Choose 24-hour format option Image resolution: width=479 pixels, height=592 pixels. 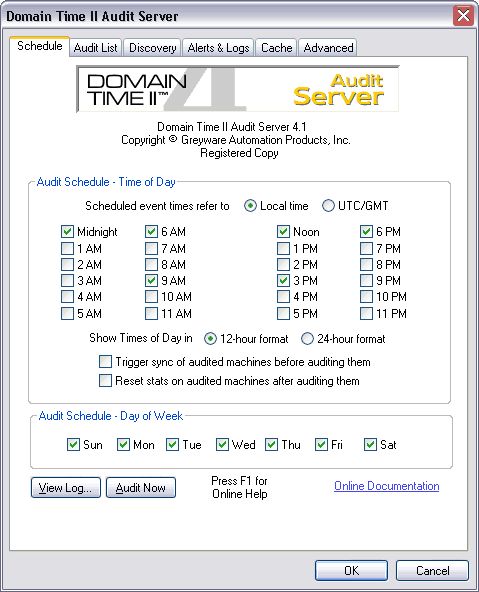(x=307, y=339)
